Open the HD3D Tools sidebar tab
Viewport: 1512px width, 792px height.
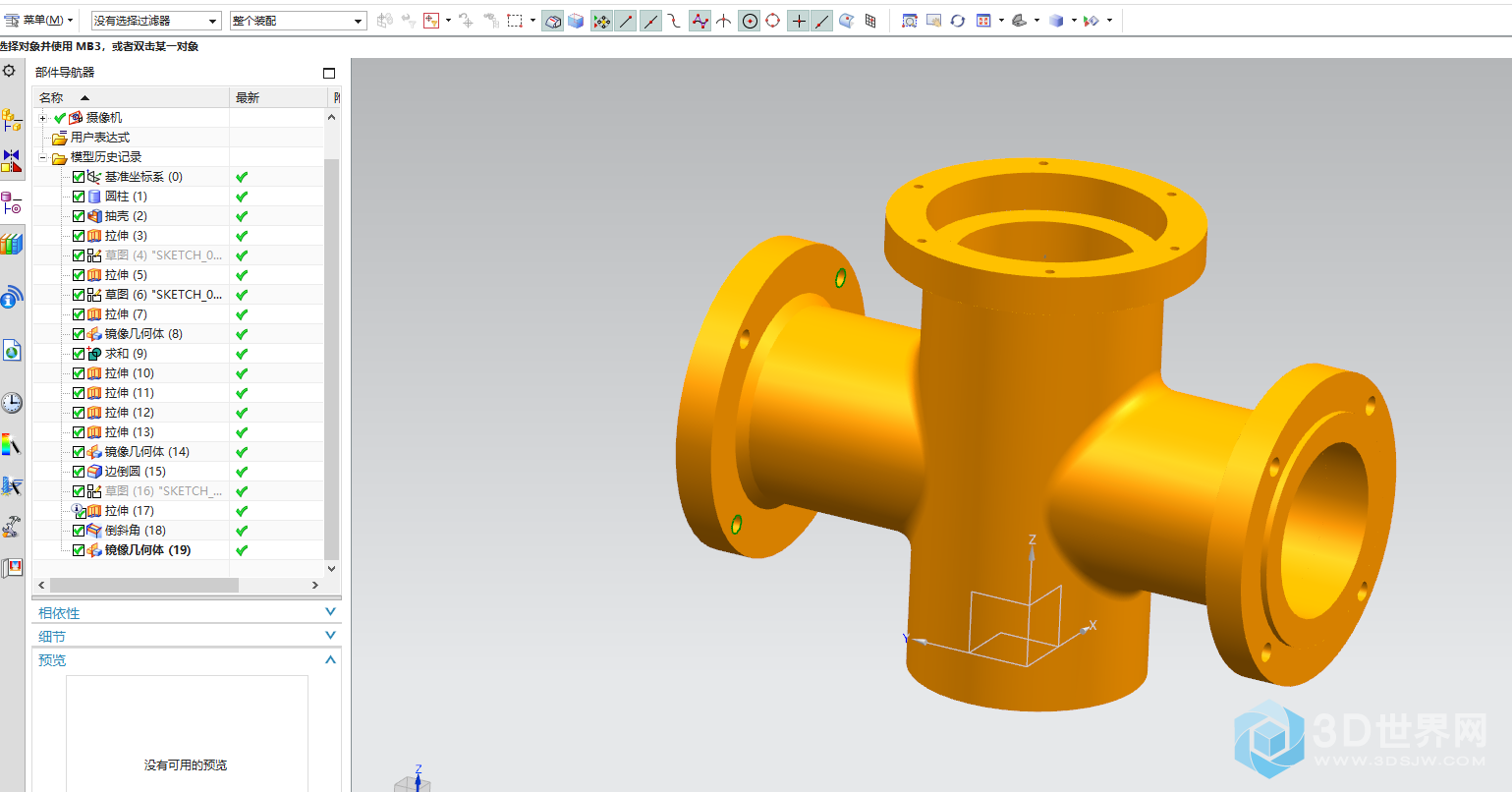coord(12,297)
